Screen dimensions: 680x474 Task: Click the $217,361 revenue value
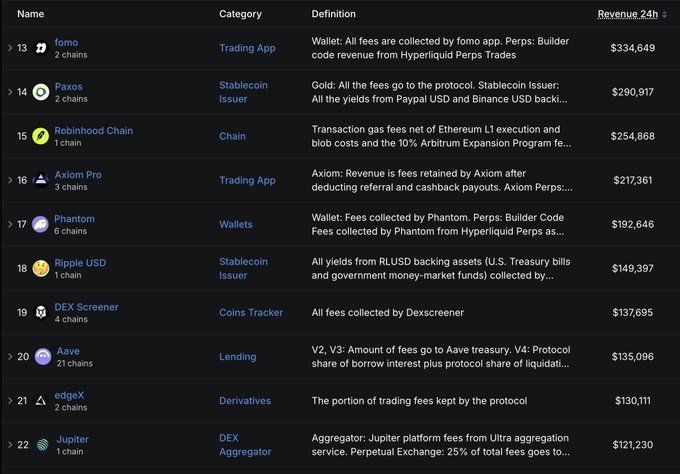tap(632, 180)
